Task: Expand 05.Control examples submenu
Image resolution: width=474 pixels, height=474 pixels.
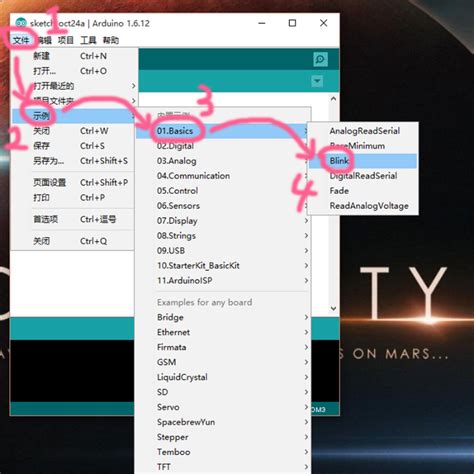Action: coord(223,191)
